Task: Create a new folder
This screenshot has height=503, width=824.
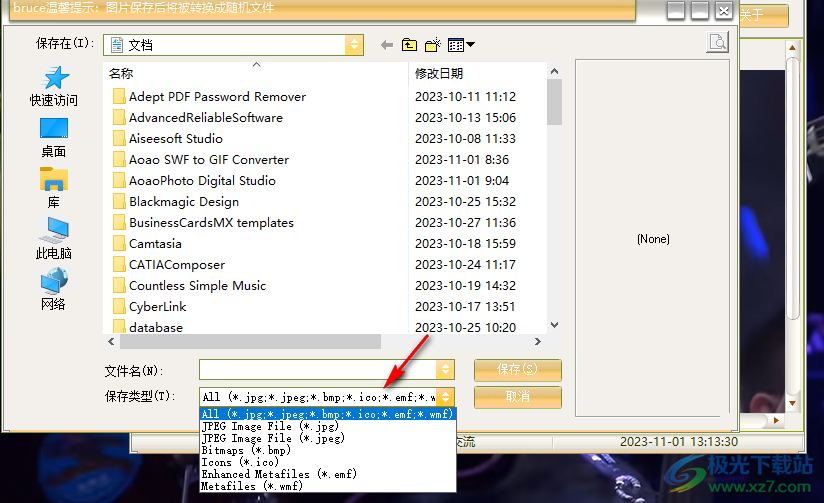Action: tap(432, 45)
